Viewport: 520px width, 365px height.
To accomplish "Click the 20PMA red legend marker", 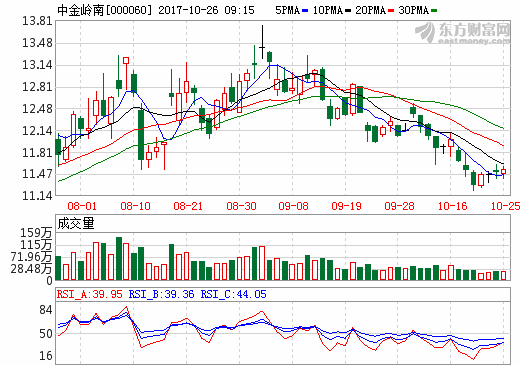I will 391,11.
